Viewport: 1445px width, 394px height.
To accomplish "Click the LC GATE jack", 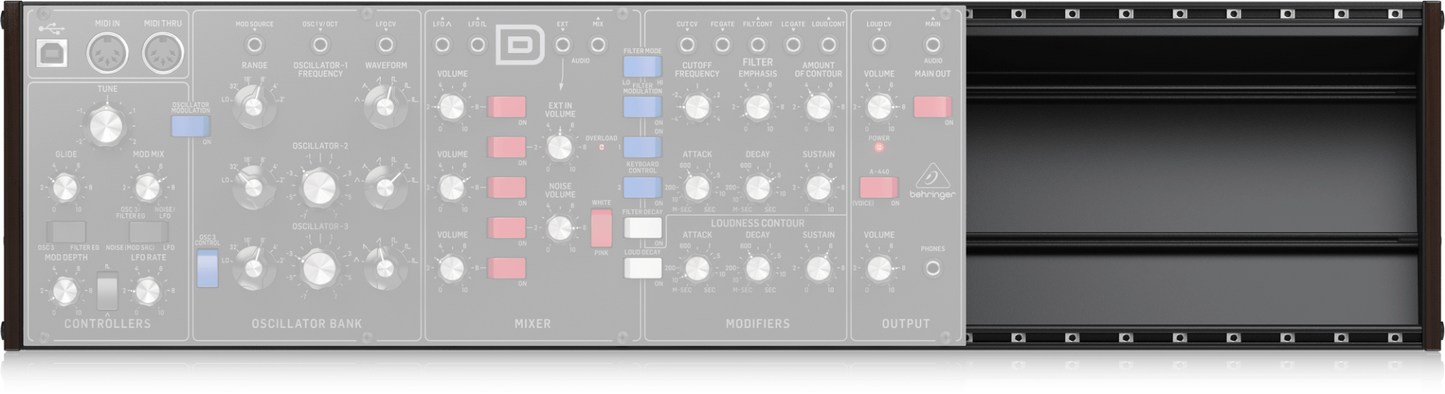I will point(793,45).
